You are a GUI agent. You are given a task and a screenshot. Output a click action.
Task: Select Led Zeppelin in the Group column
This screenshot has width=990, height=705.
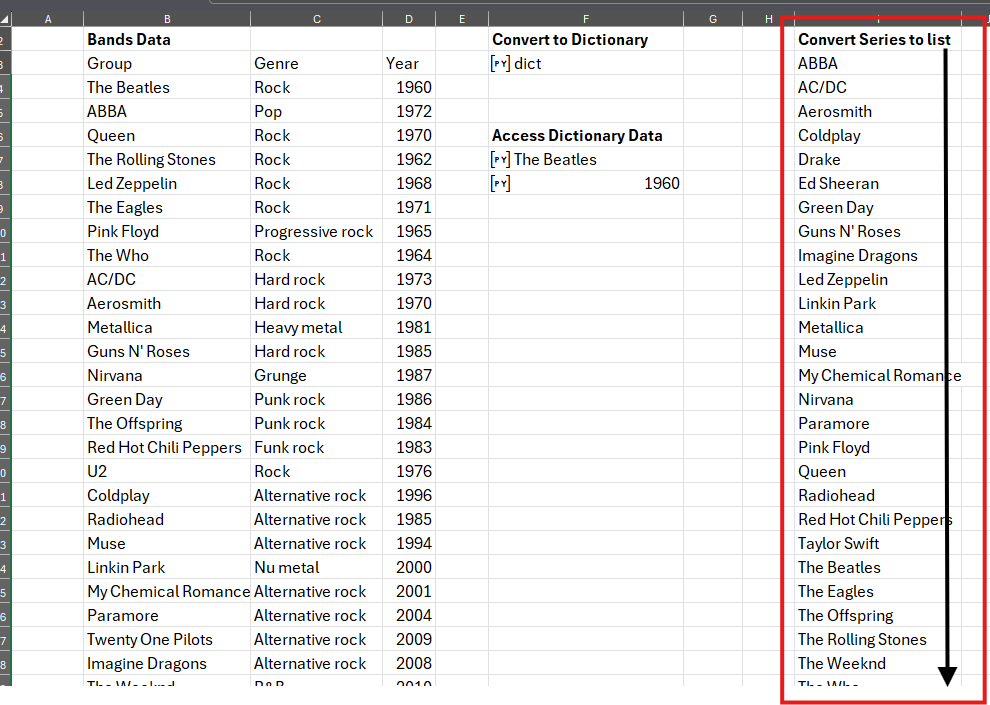167,183
